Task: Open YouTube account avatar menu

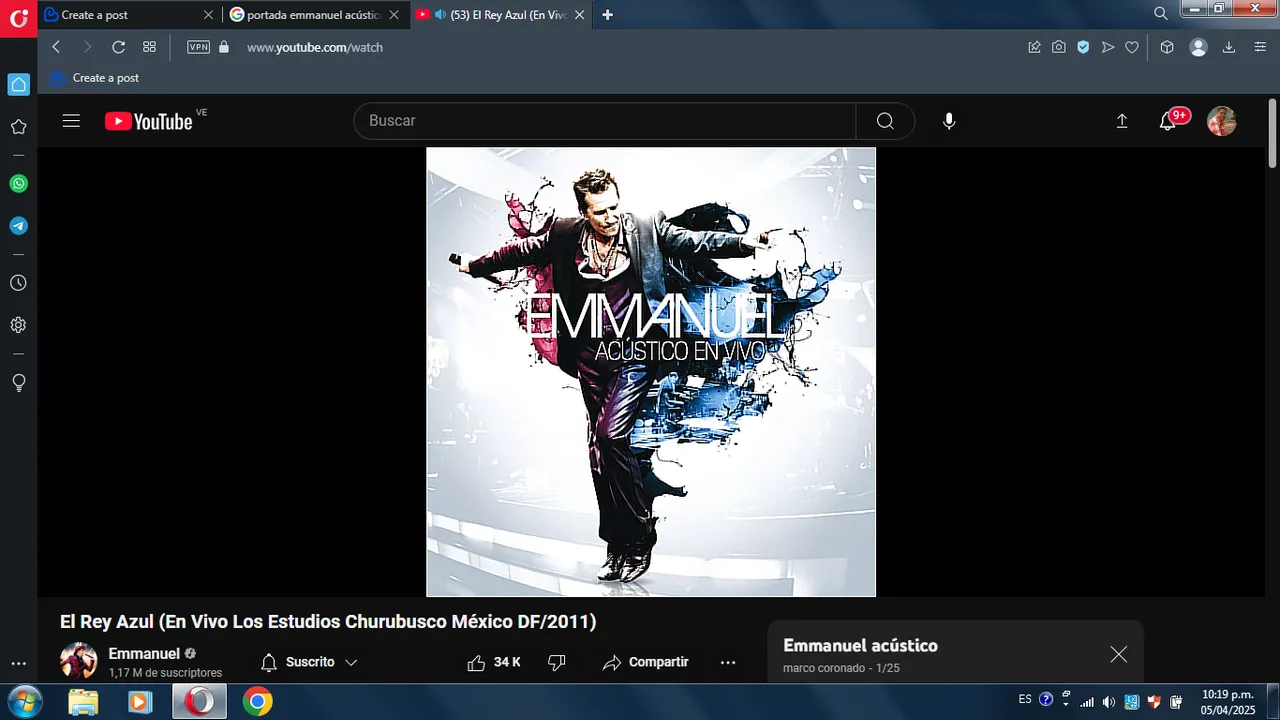Action: (1222, 121)
